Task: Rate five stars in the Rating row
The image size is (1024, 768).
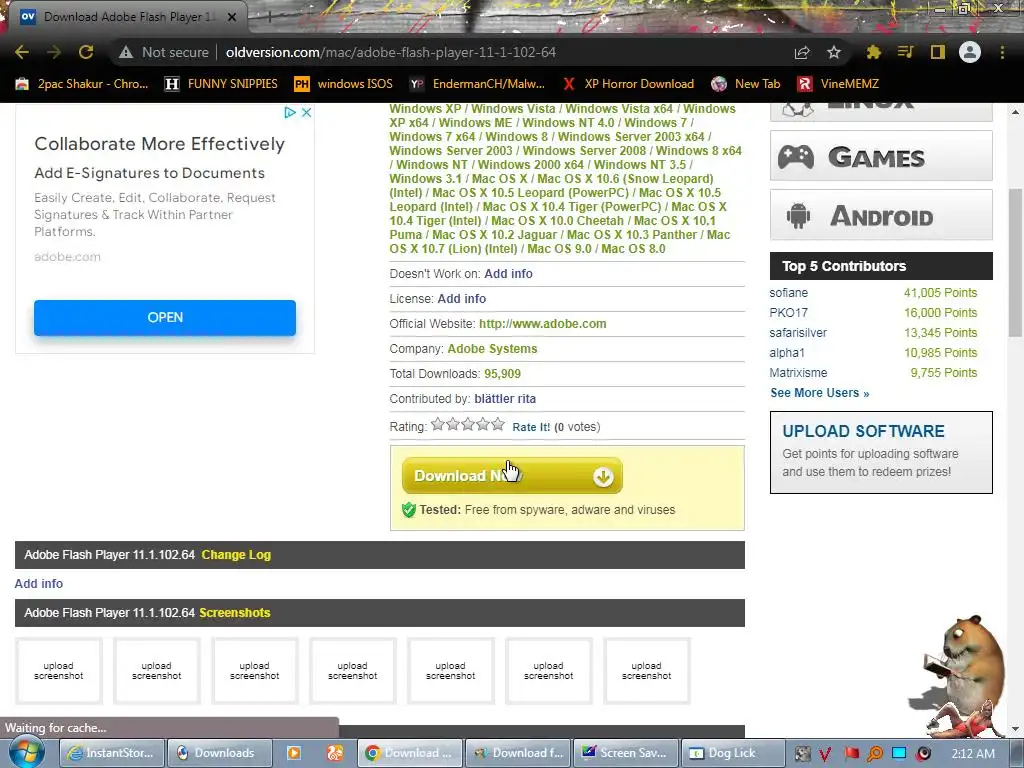Action: pos(498,425)
